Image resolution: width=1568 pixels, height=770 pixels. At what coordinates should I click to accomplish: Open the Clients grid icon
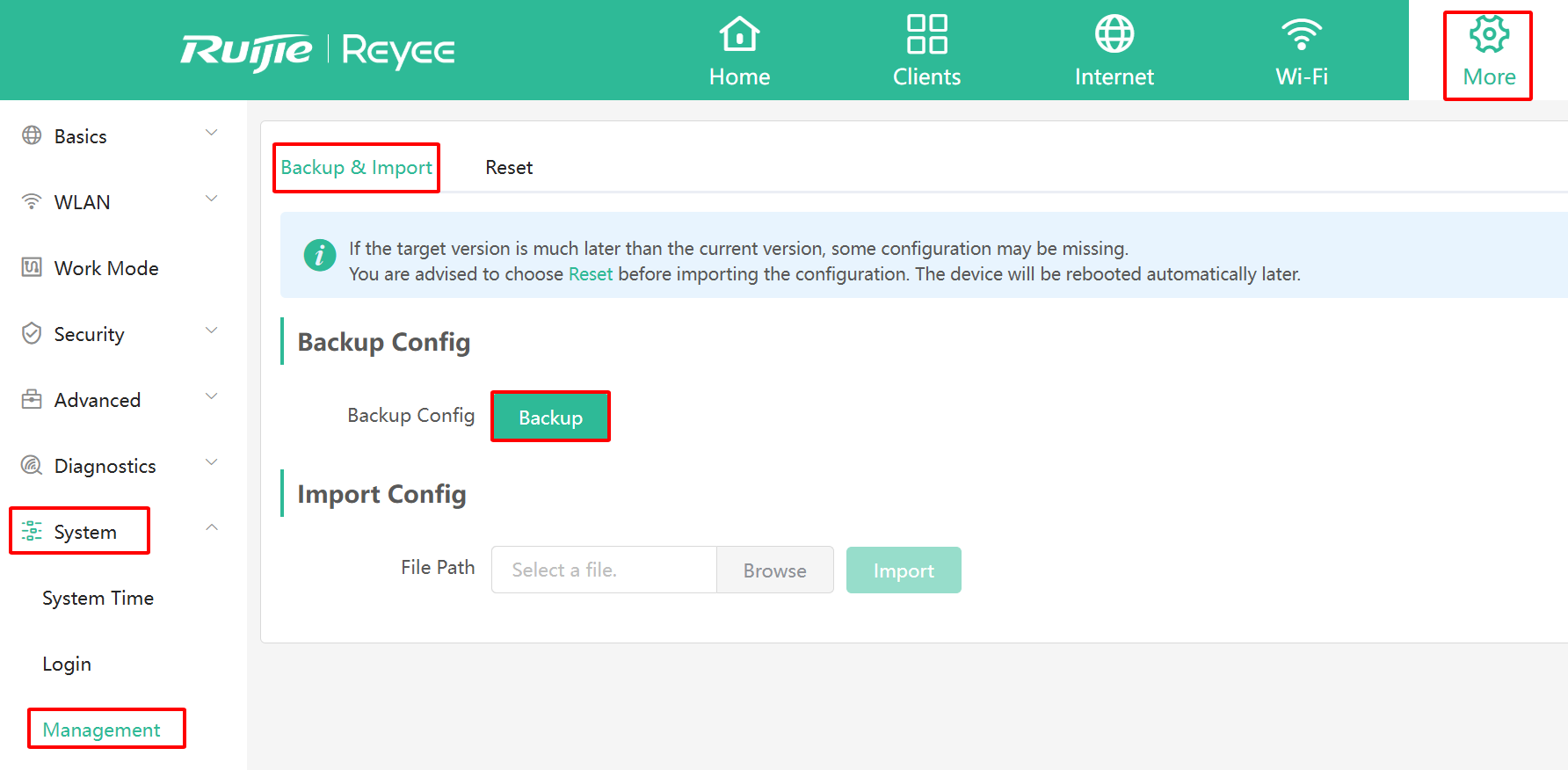point(926,34)
